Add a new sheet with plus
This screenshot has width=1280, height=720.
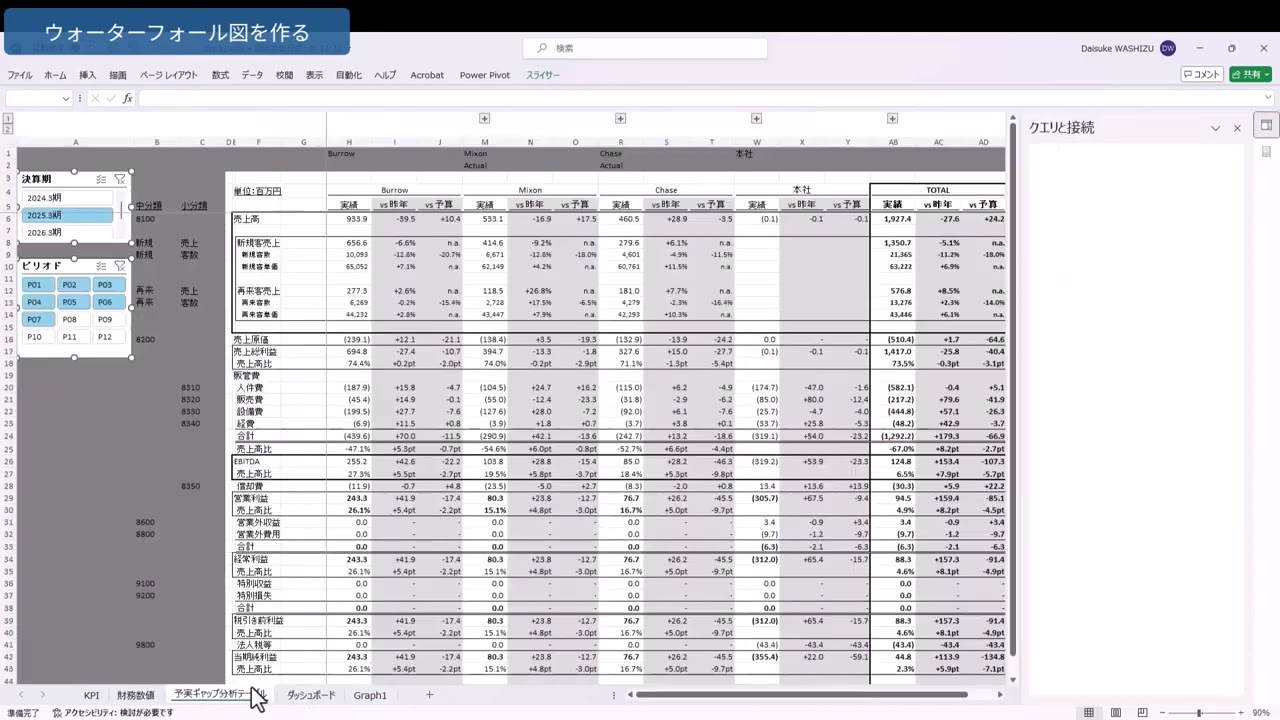pyautogui.click(x=429, y=695)
